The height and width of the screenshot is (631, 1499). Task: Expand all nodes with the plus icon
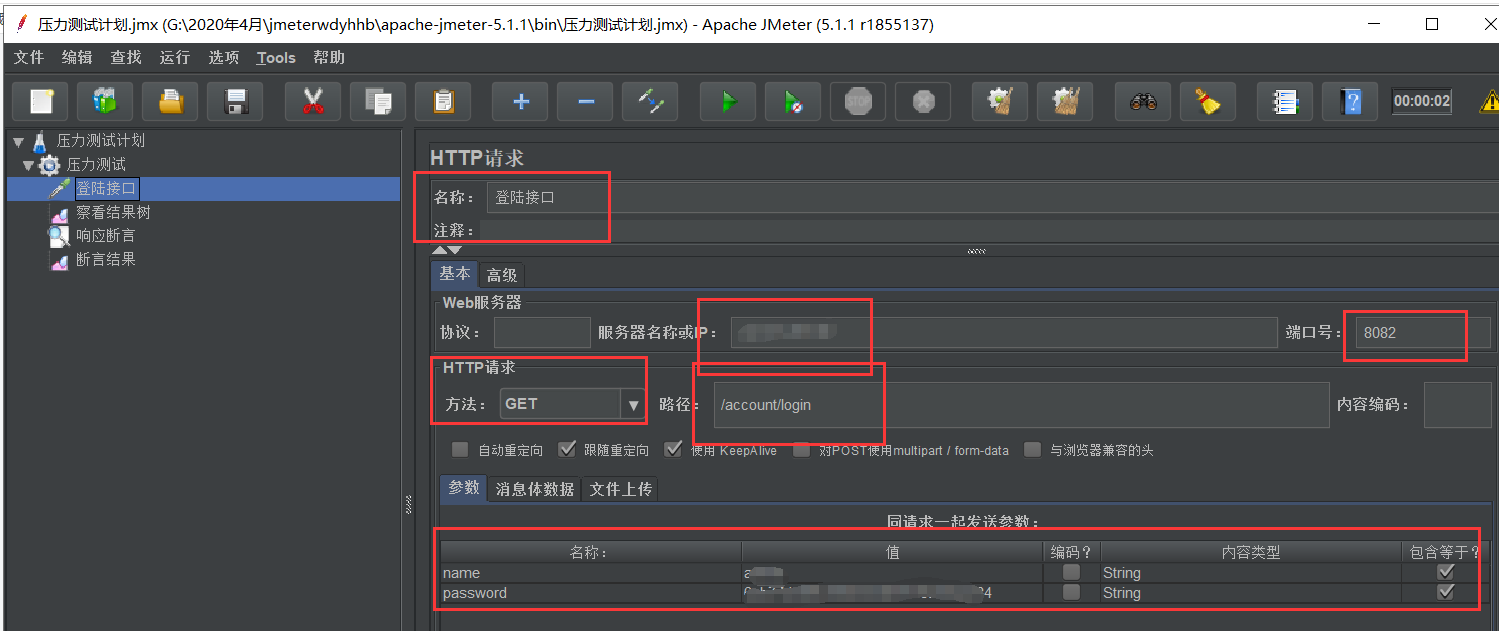[520, 101]
